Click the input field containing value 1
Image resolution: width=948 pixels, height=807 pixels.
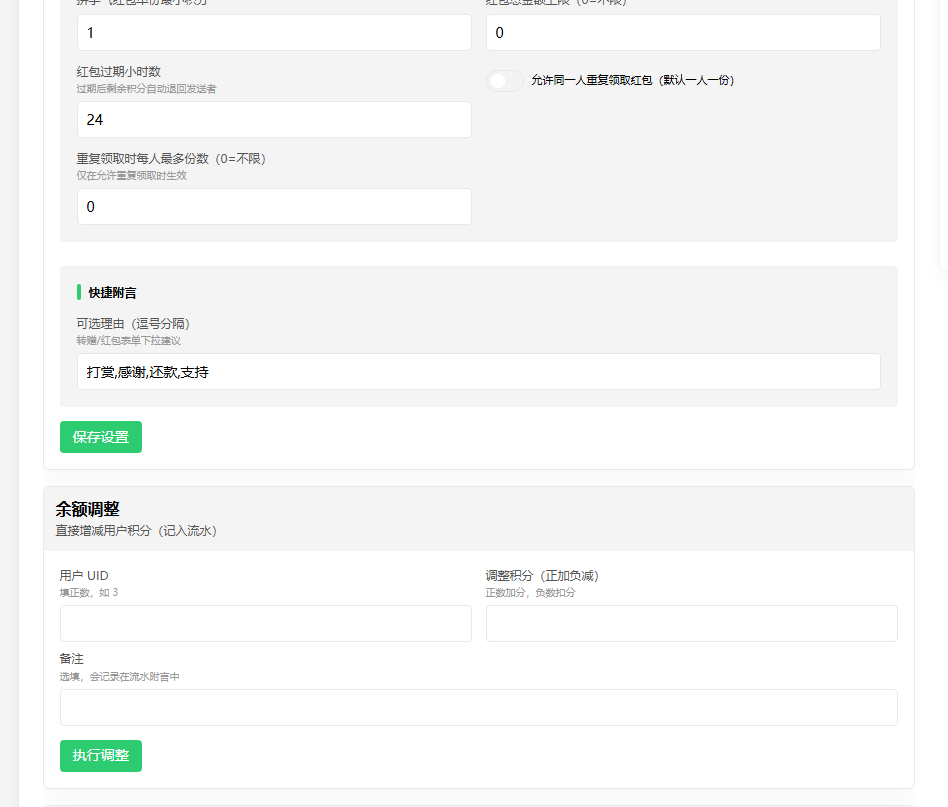click(x=274, y=33)
